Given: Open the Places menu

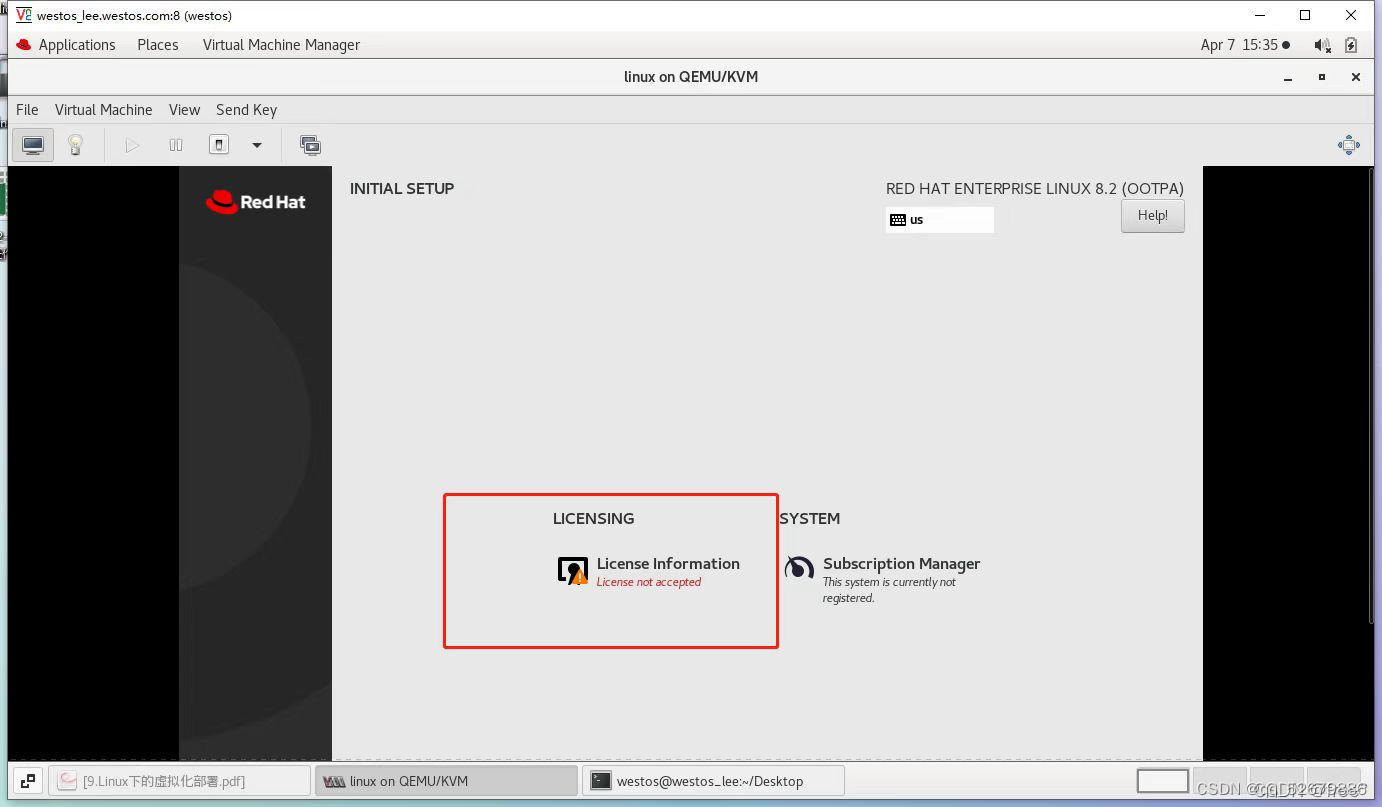Looking at the screenshot, I should pos(158,45).
